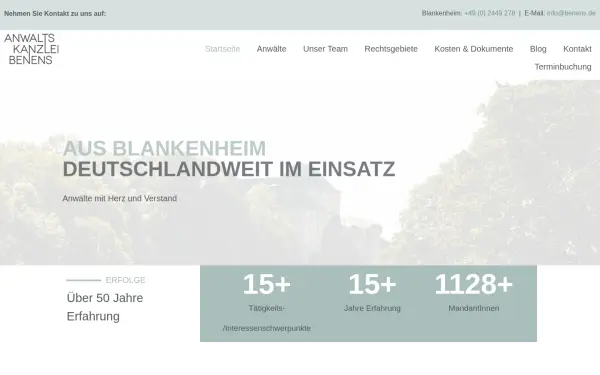Viewport: 600px width, 375px height.
Task: Click the MandantInnen label
Action: 474,308
